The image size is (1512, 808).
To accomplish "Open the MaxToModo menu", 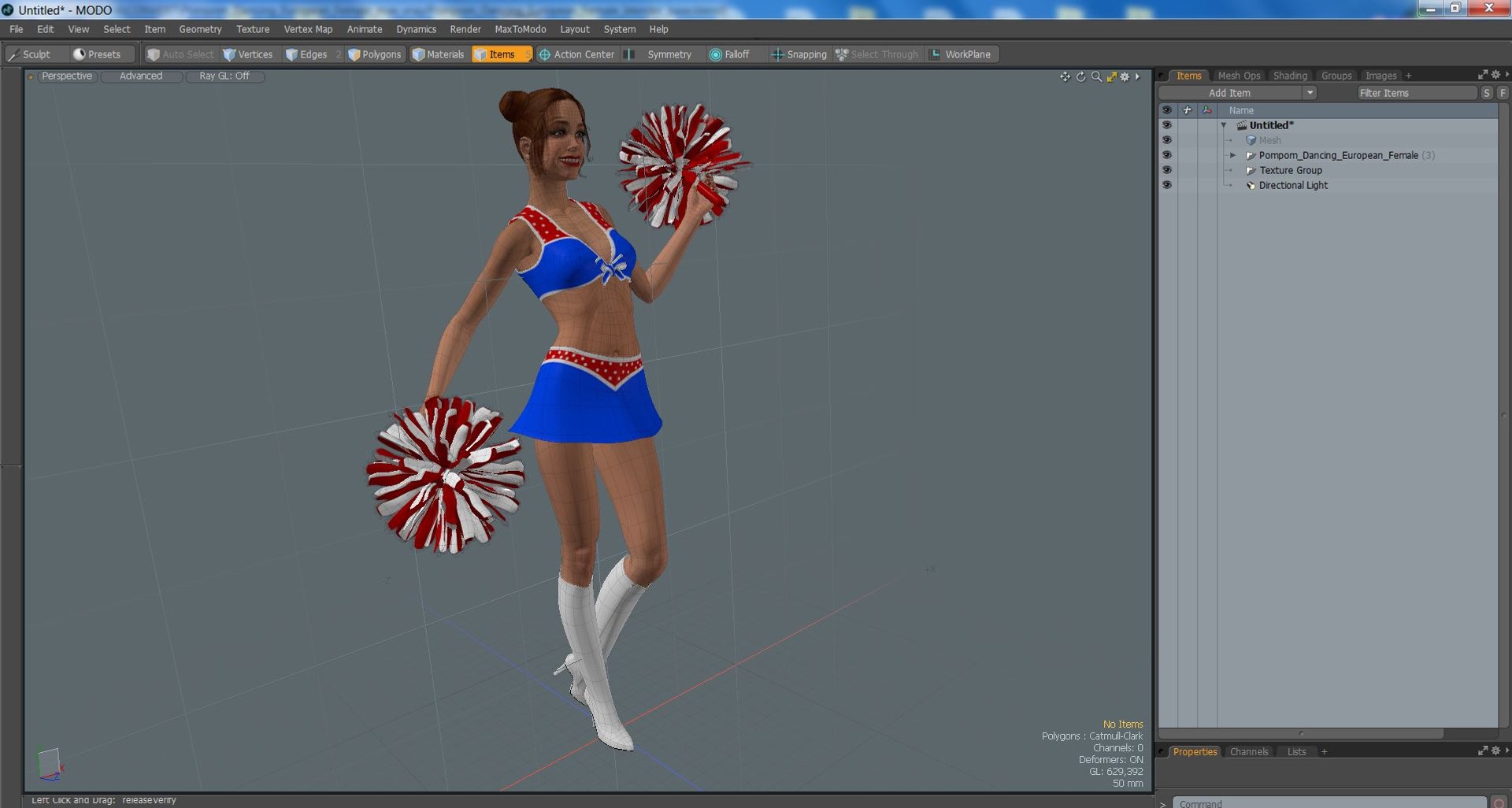I will 520,29.
